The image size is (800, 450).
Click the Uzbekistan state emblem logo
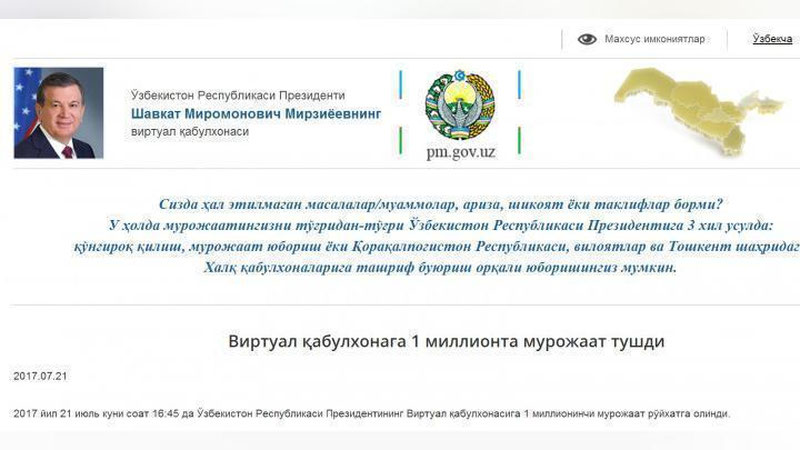[x=459, y=104]
